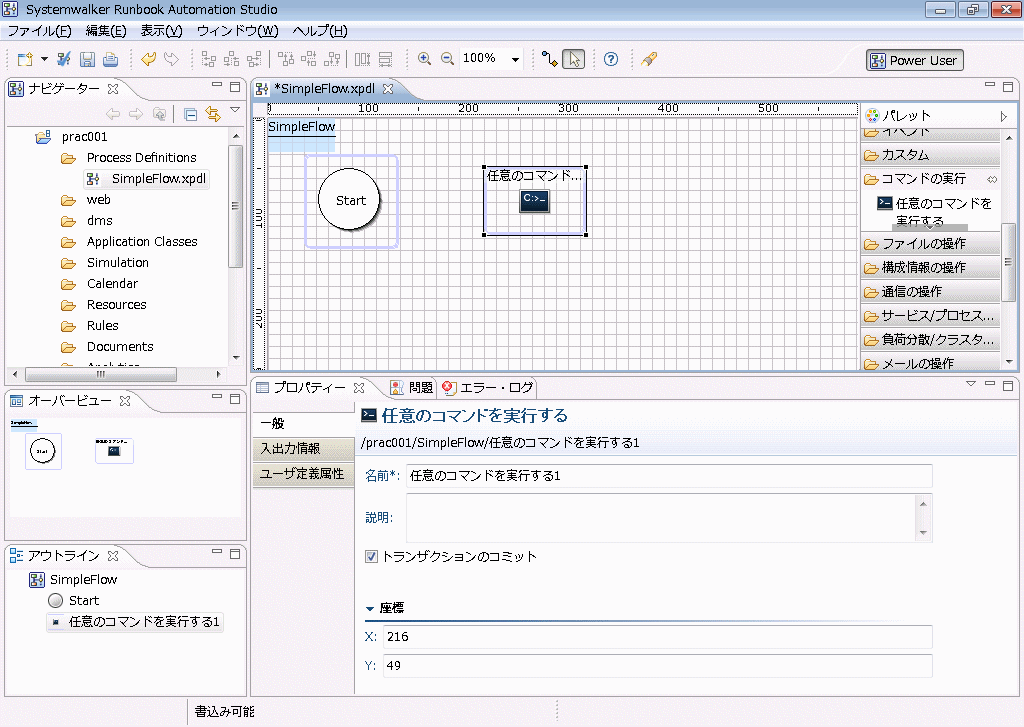Screen dimensions: 1024x727
Task: Click the Redo arrow icon
Action: click(171, 59)
